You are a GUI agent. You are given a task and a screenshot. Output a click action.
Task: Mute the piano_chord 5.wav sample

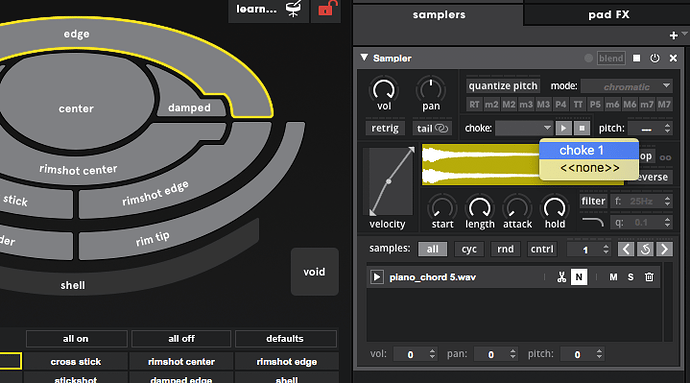pos(613,277)
